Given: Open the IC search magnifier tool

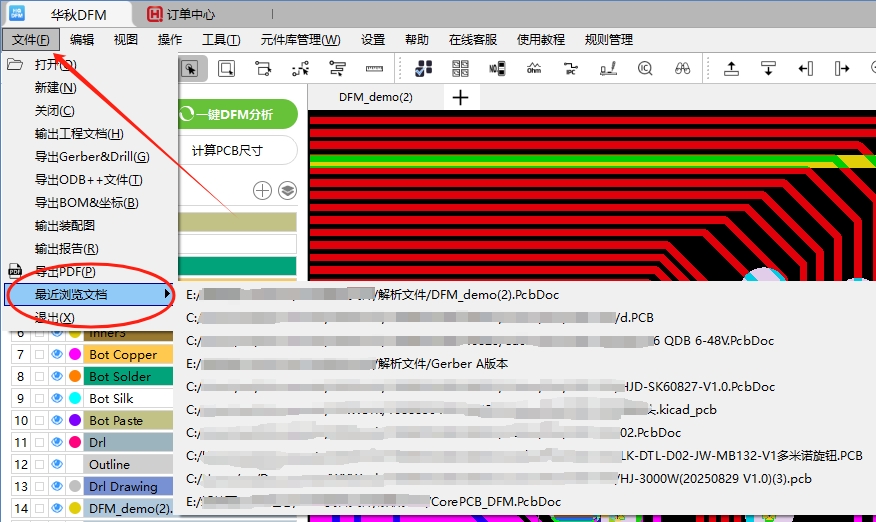Looking at the screenshot, I should [x=645, y=69].
